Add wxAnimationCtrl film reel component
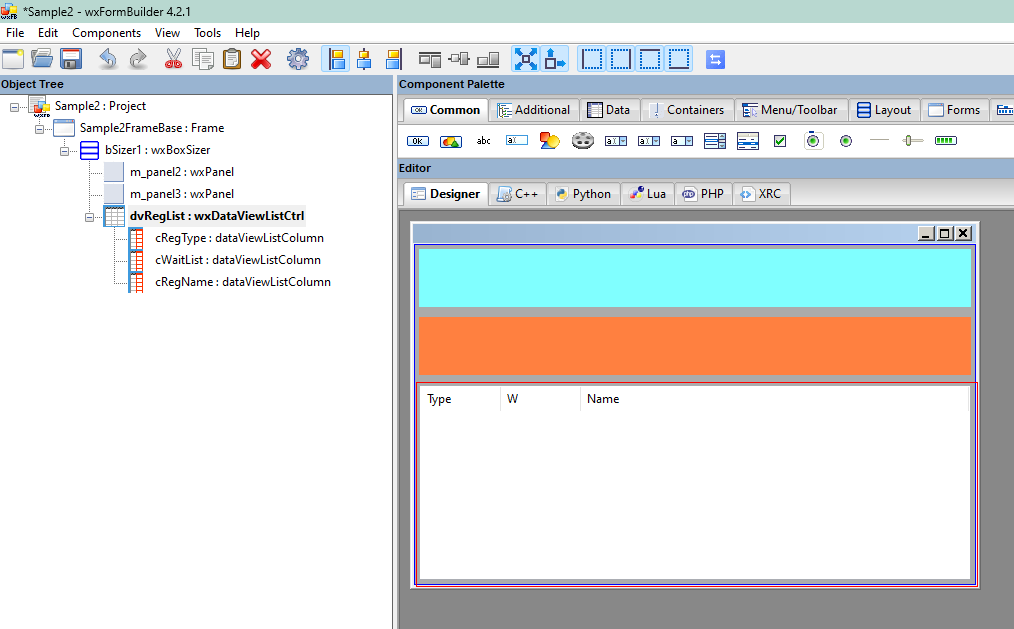The width and height of the screenshot is (1014, 629). [583, 141]
